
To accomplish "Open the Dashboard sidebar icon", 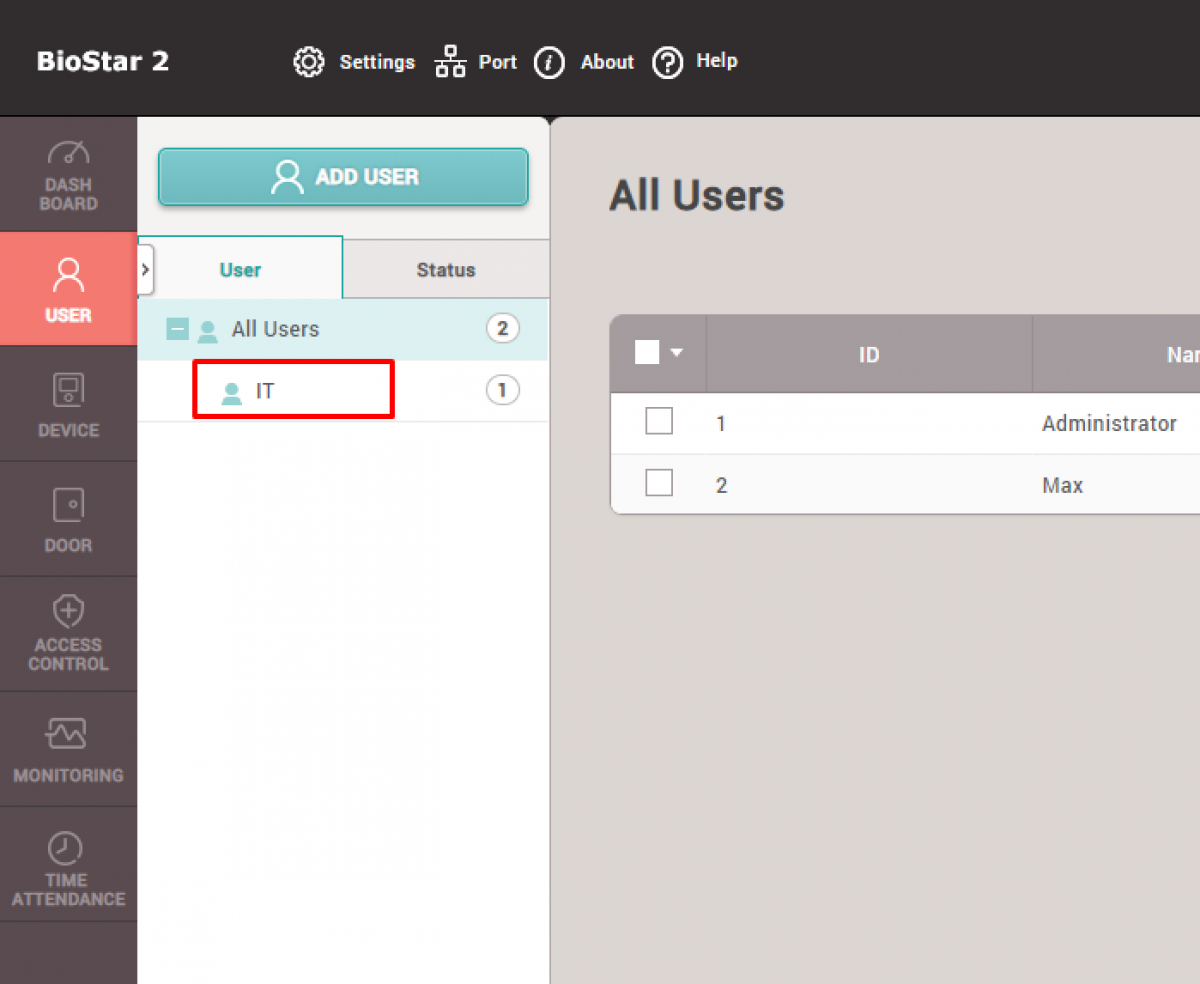I will 68,153.
